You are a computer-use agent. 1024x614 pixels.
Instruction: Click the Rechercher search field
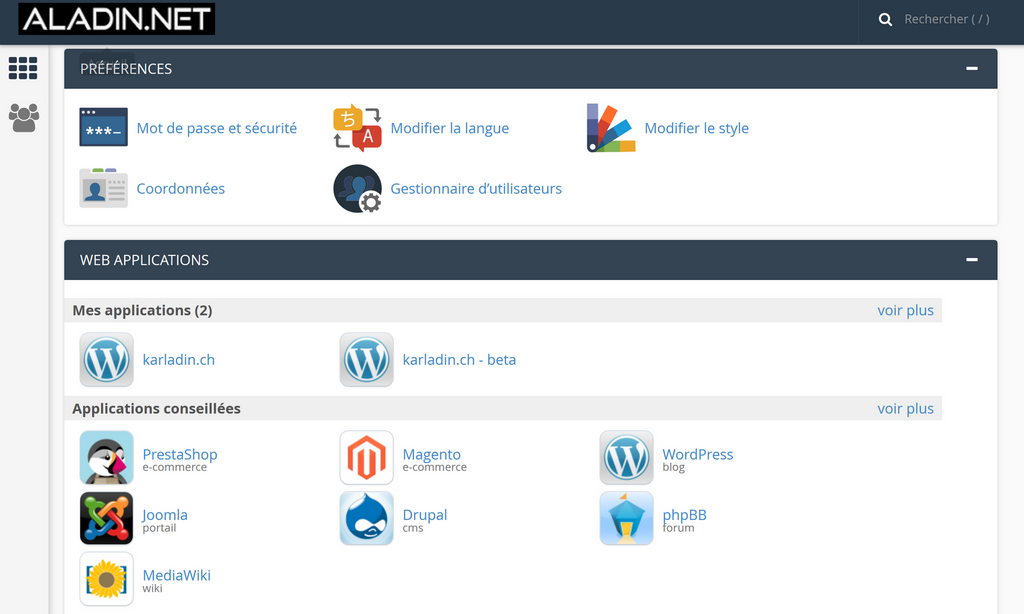pos(946,19)
